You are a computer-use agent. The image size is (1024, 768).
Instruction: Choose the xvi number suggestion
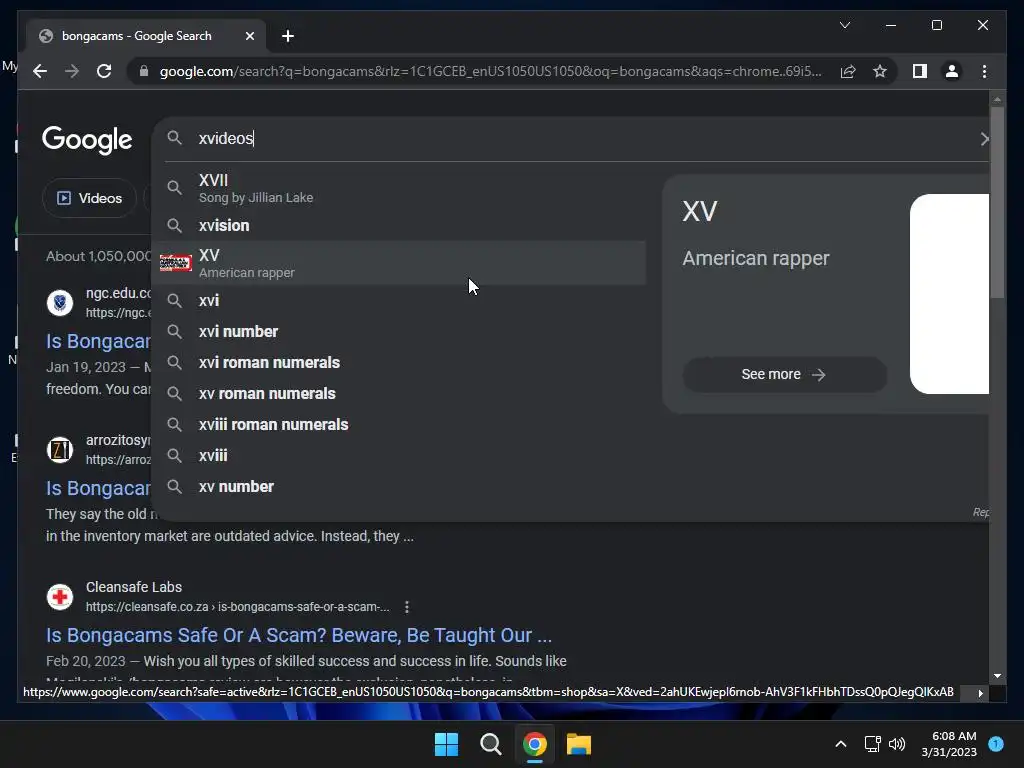tap(398, 332)
